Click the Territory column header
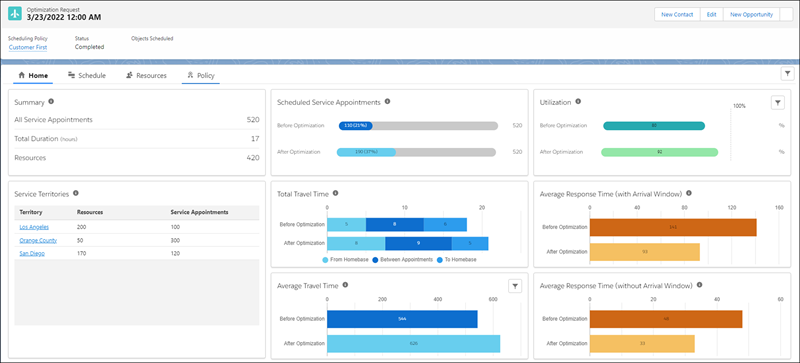The height and width of the screenshot is (363, 800). (x=31, y=212)
